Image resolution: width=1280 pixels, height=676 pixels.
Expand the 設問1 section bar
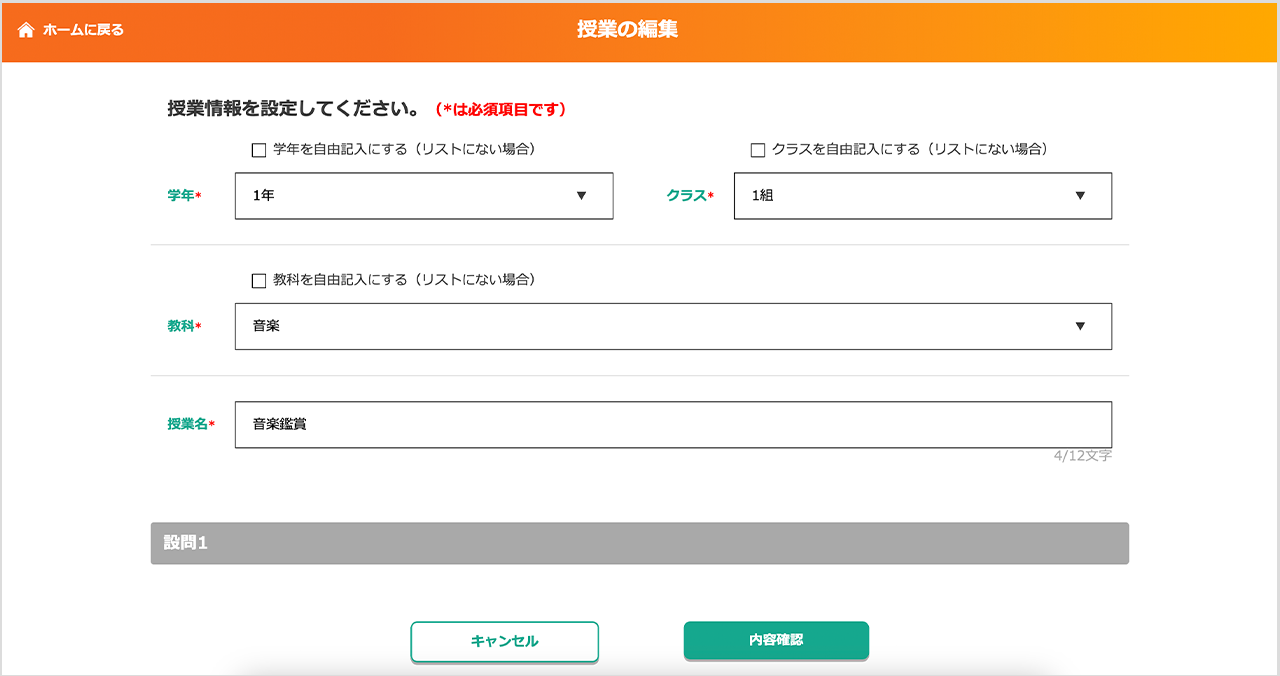639,543
